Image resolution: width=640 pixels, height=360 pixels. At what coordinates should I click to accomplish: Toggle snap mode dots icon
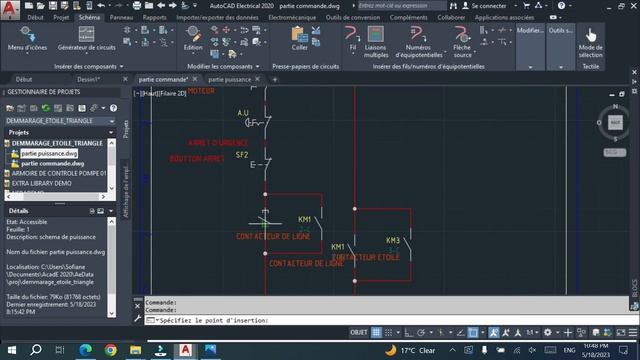(x=389, y=333)
